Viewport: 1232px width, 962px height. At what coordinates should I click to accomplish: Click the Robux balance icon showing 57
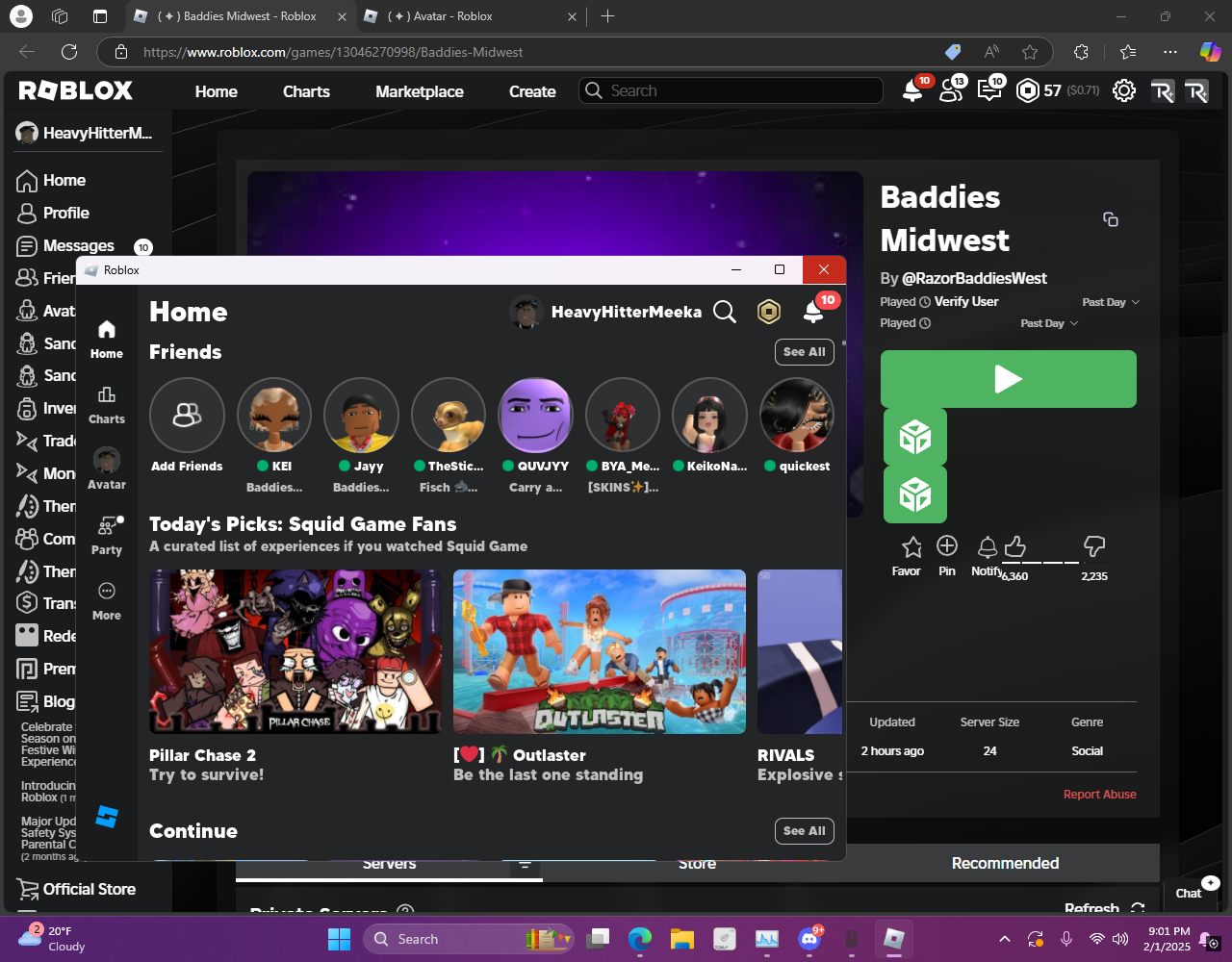[x=1028, y=91]
